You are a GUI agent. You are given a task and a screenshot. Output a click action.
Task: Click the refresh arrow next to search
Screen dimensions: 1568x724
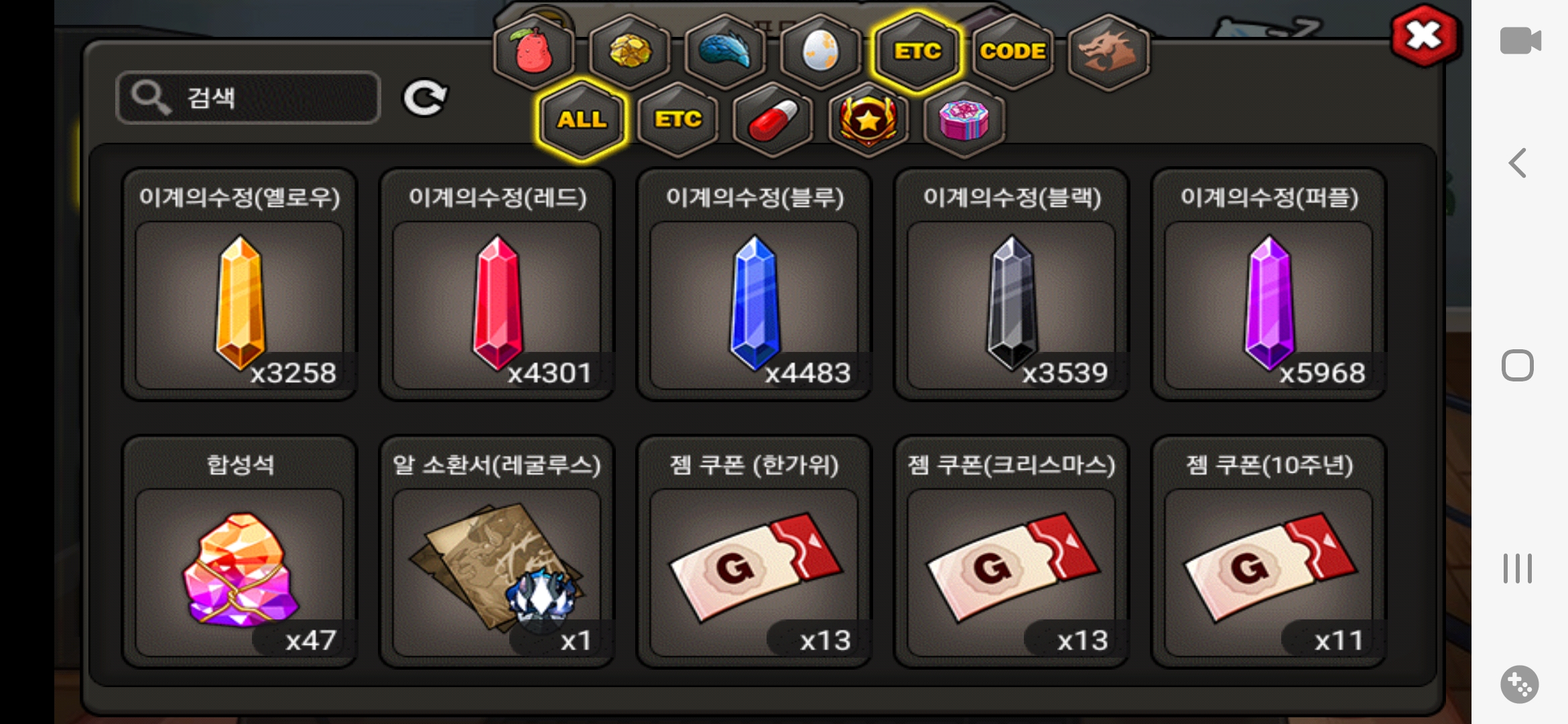[425, 99]
